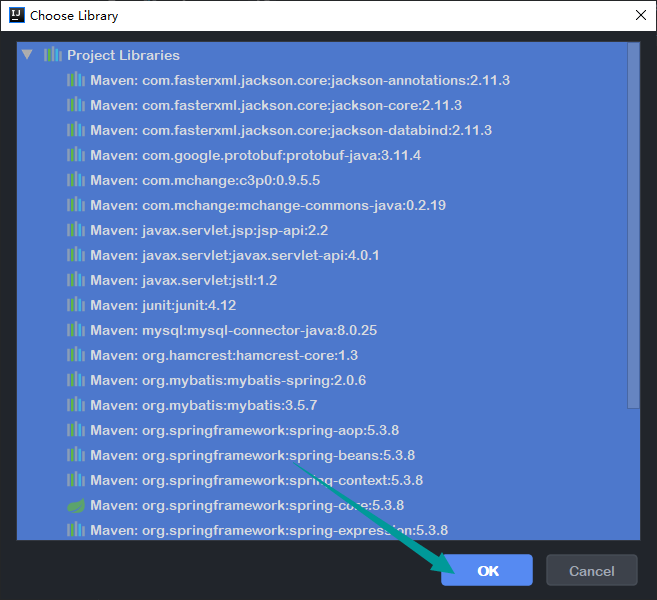Click library icon beside spring-context:5.3.8

coord(76,480)
